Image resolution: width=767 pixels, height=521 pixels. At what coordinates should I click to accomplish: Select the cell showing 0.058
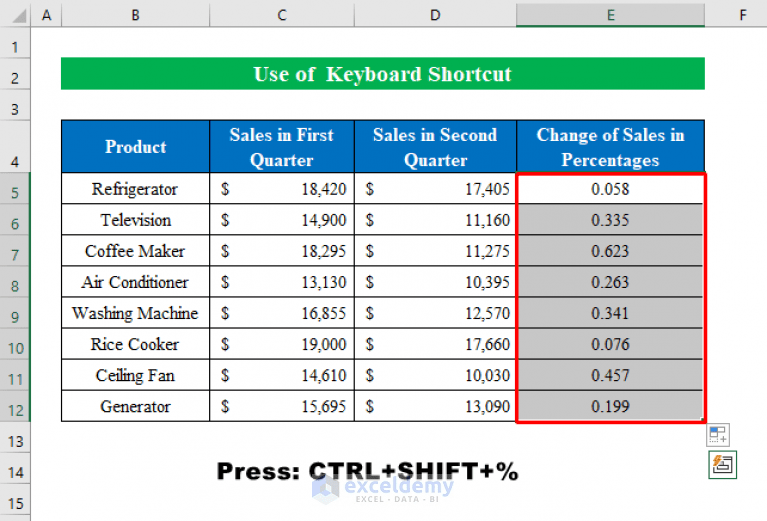pyautogui.click(x=610, y=188)
